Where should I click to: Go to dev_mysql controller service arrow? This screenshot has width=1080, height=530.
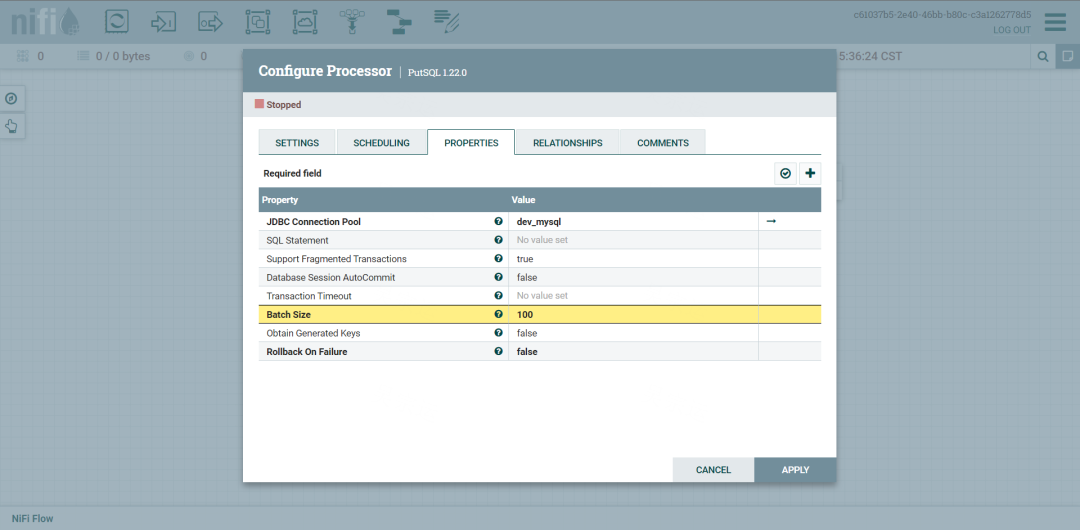tap(771, 221)
